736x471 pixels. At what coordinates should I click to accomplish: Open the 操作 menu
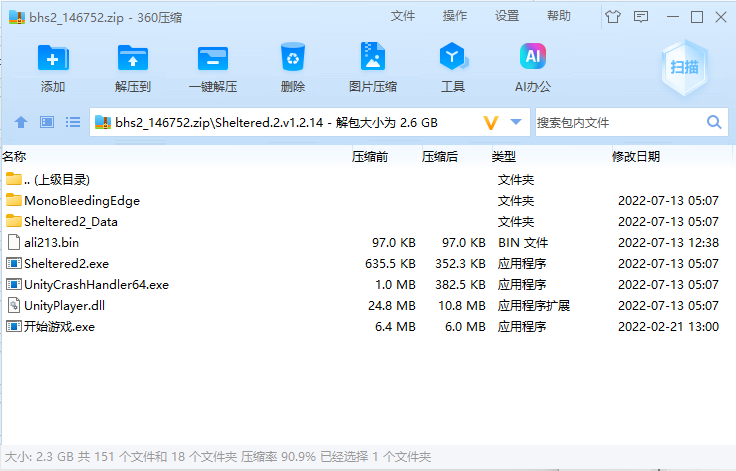454,16
